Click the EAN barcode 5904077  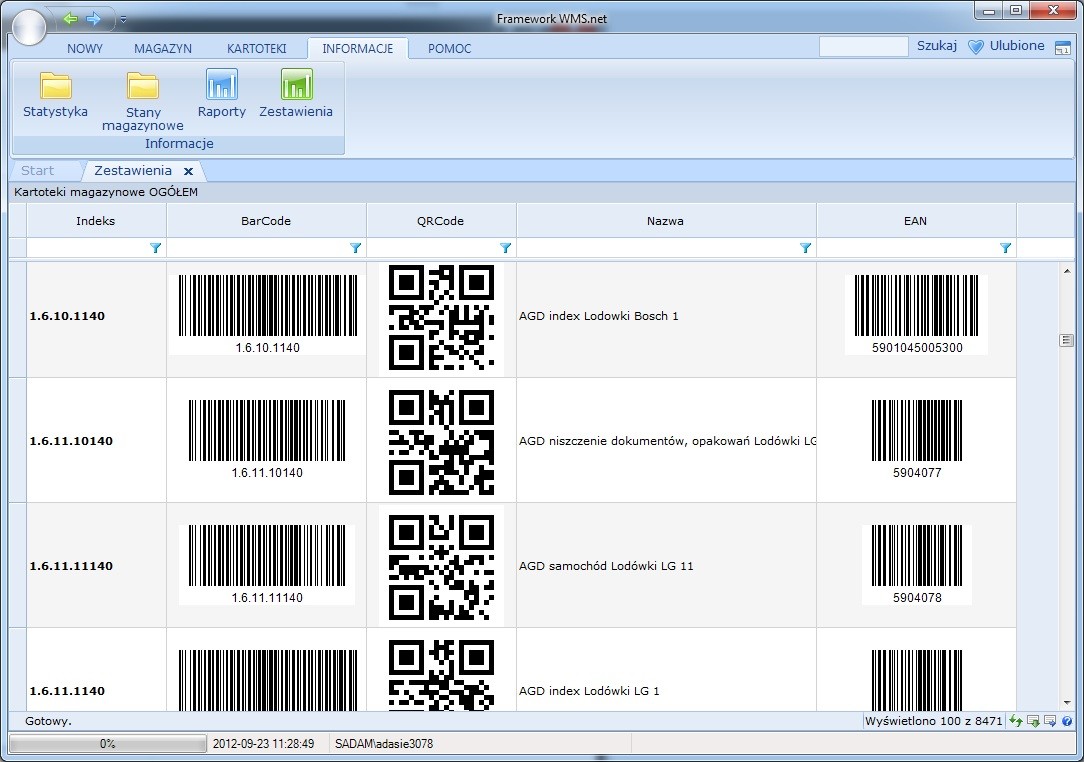(917, 438)
